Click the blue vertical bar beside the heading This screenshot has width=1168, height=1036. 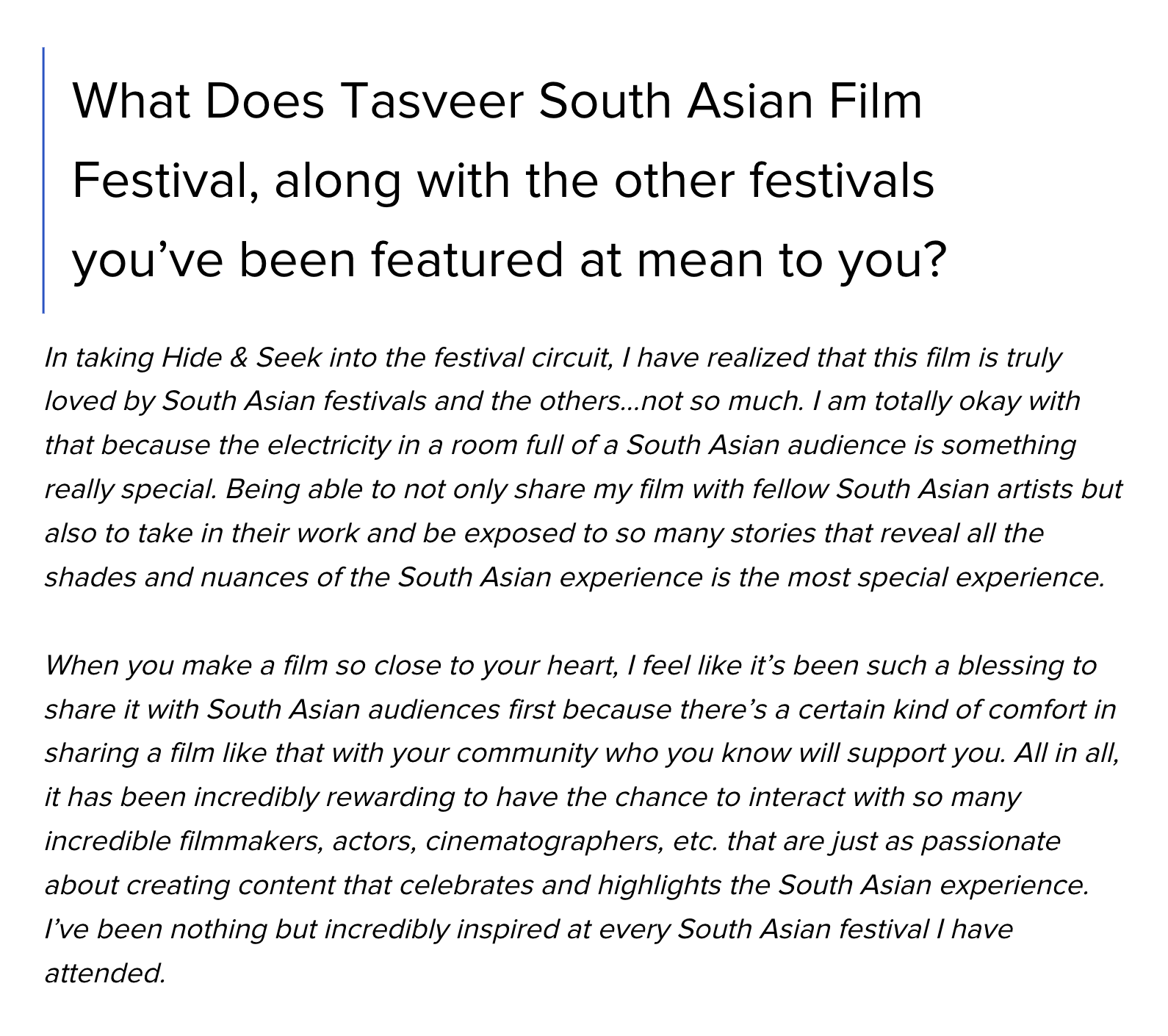pos(44,180)
